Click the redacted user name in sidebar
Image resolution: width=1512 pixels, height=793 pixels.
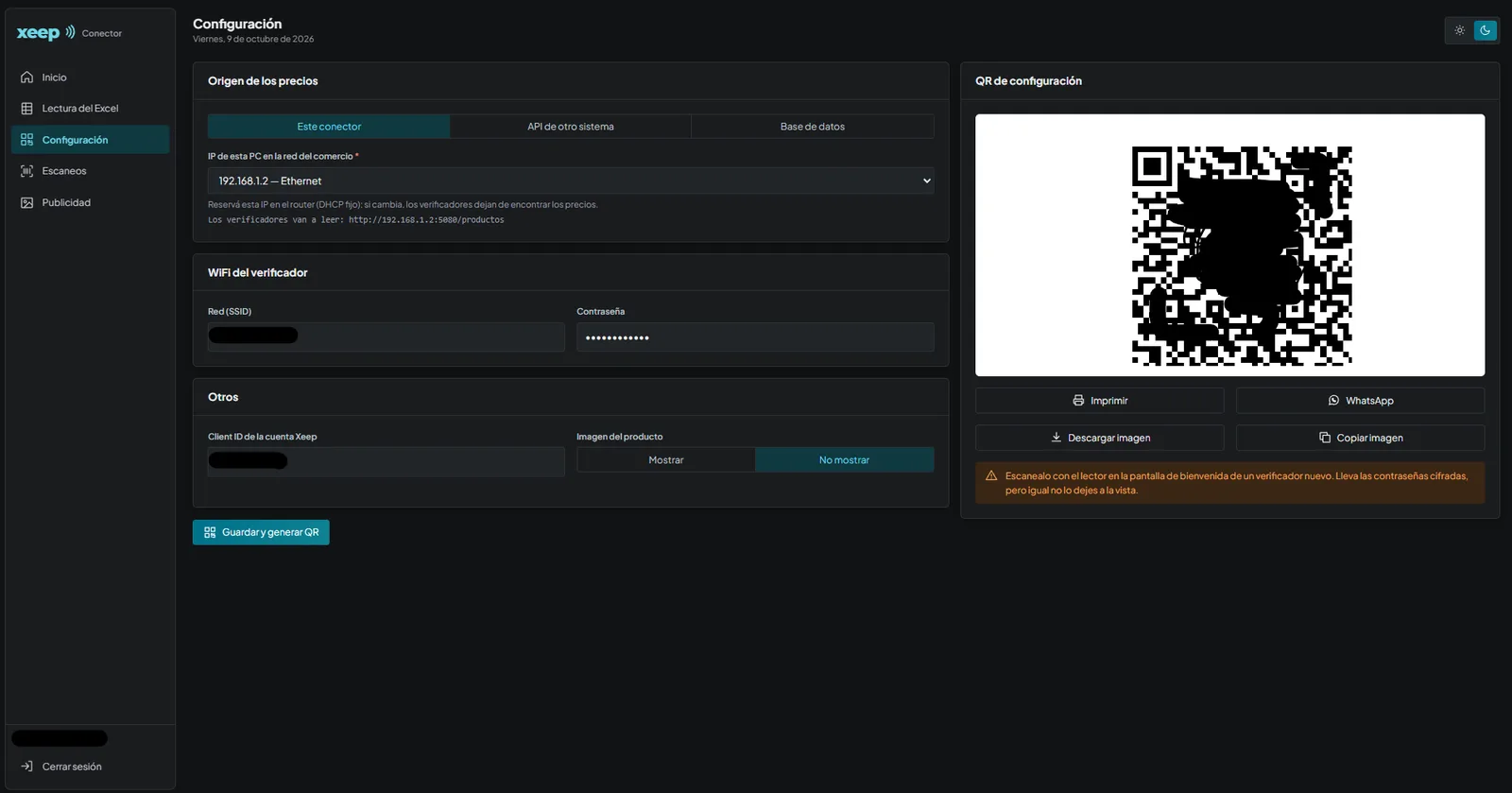pos(60,738)
